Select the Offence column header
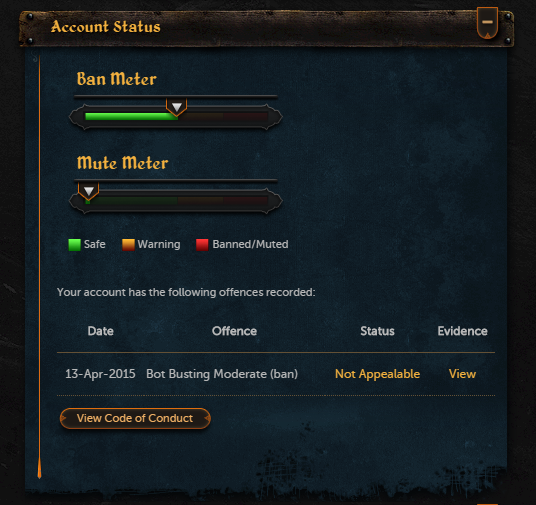The height and width of the screenshot is (505, 536). (x=234, y=331)
